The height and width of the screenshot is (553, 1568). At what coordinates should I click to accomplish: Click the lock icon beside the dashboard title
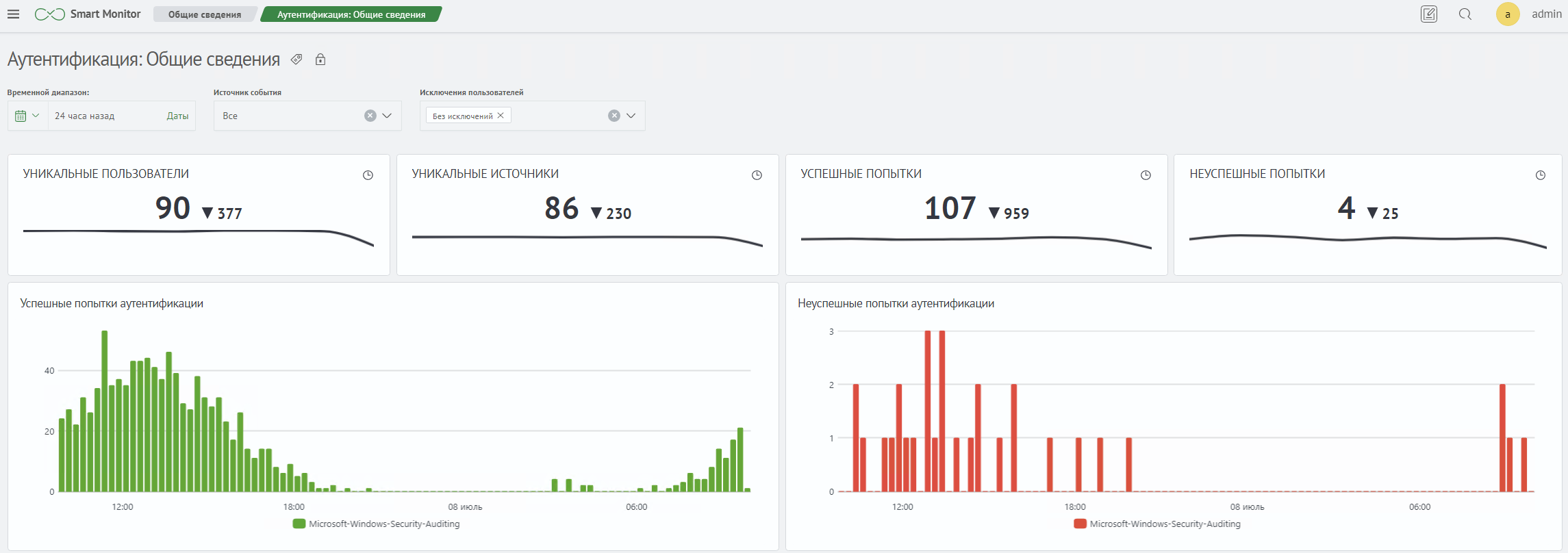coord(320,60)
